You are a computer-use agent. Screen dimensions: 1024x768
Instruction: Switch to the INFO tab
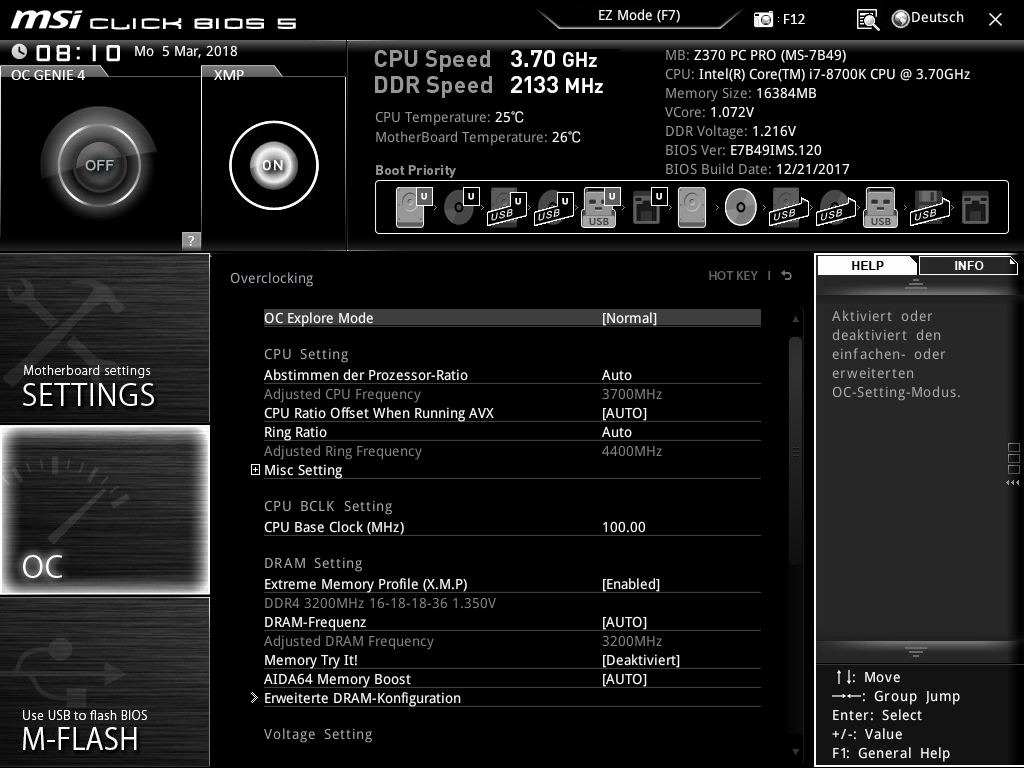tap(968, 265)
